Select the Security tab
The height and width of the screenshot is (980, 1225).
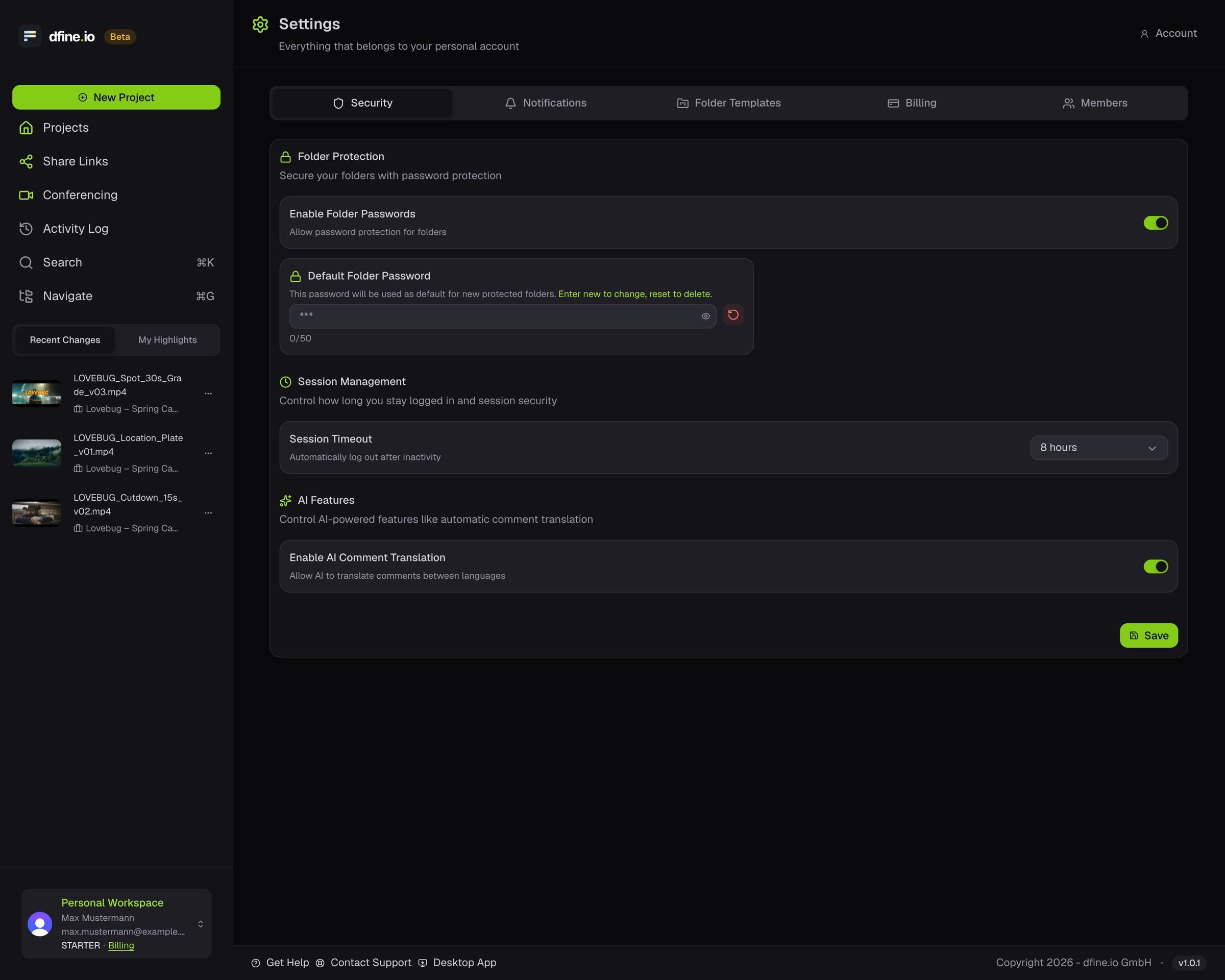[x=362, y=103]
